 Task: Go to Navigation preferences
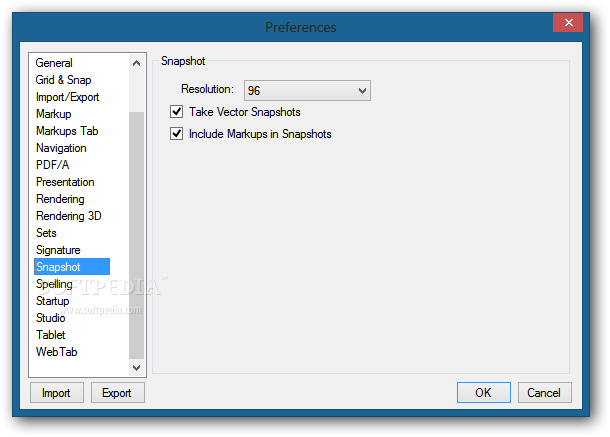tap(61, 148)
